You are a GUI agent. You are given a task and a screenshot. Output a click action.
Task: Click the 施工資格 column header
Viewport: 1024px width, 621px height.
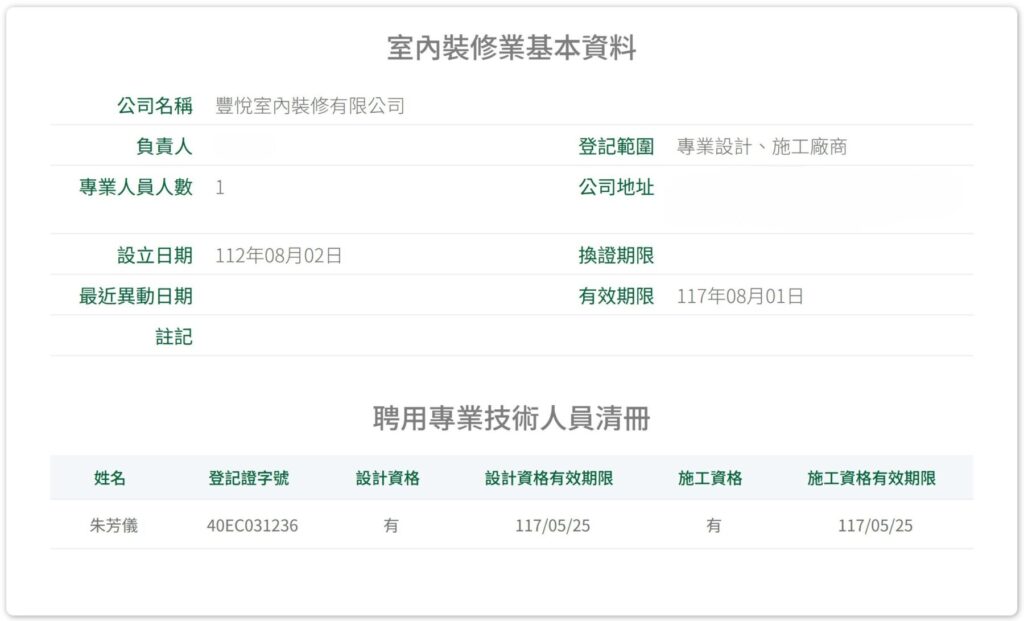[x=710, y=478]
